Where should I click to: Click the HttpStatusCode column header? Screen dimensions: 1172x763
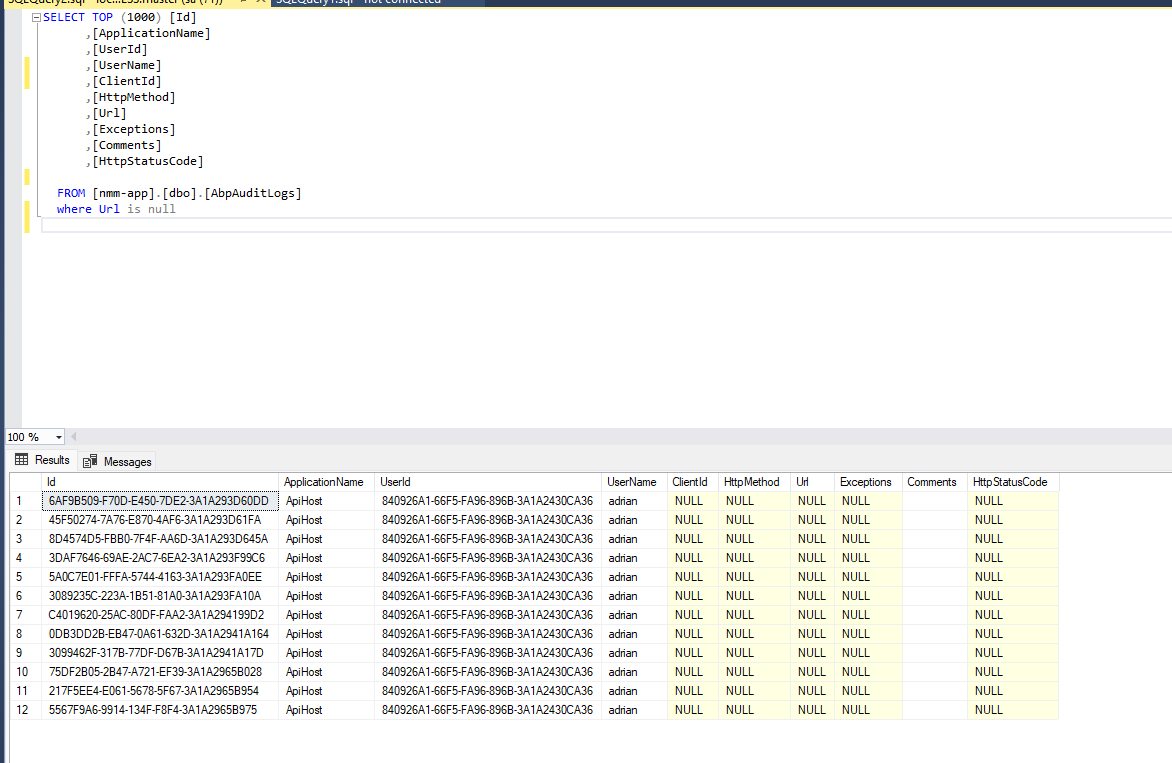pos(1011,482)
